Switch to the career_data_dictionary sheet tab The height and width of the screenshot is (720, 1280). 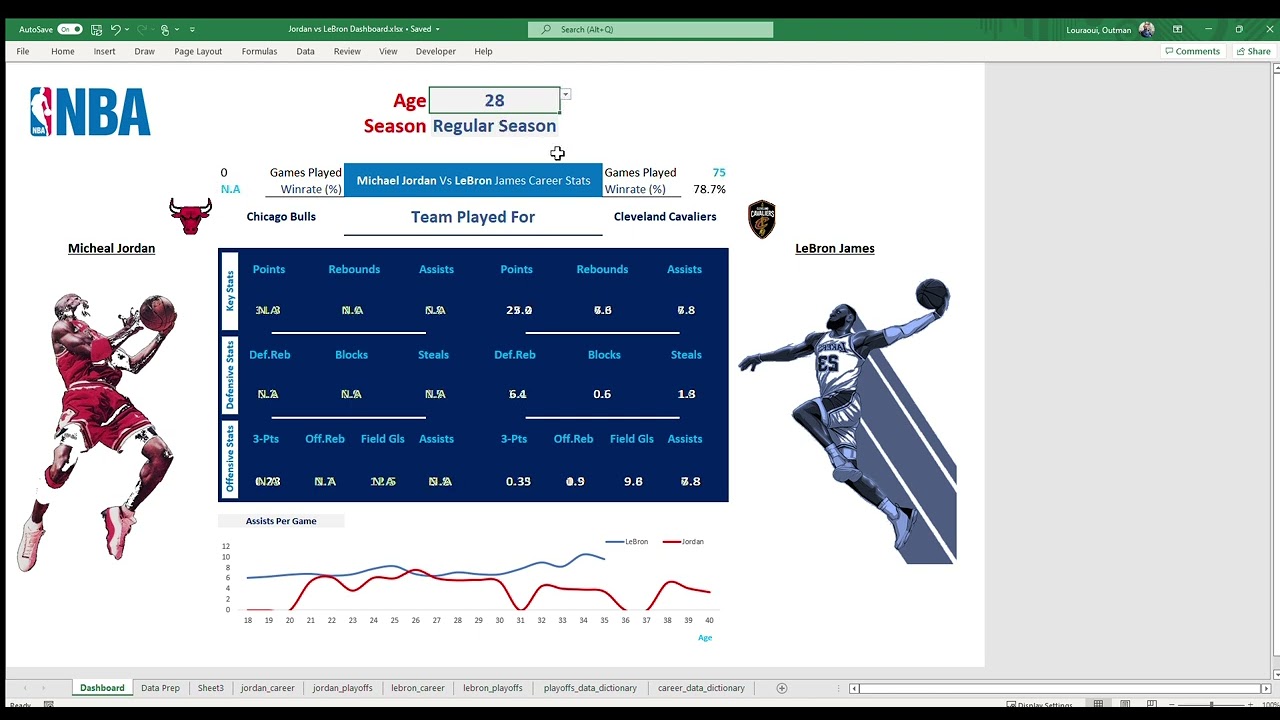tap(701, 688)
